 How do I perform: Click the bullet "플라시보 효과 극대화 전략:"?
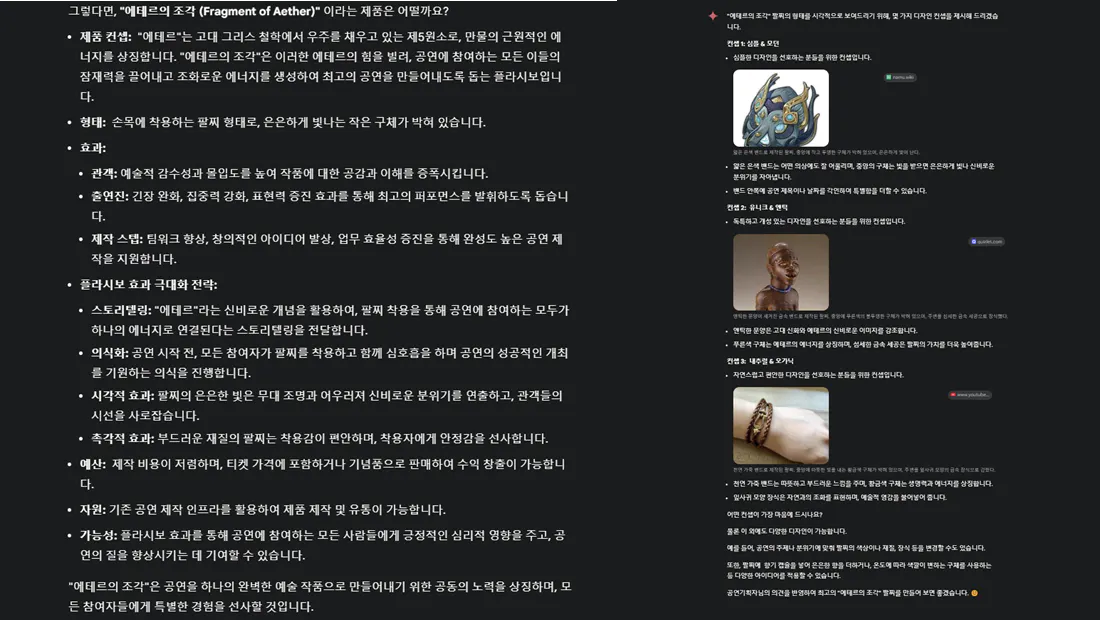click(148, 285)
